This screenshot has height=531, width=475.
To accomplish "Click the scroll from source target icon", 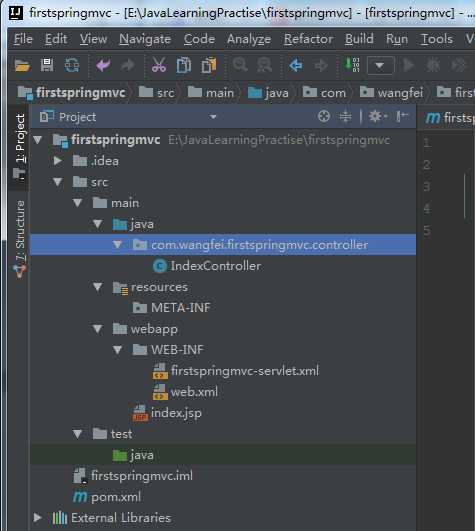I will pos(324,116).
